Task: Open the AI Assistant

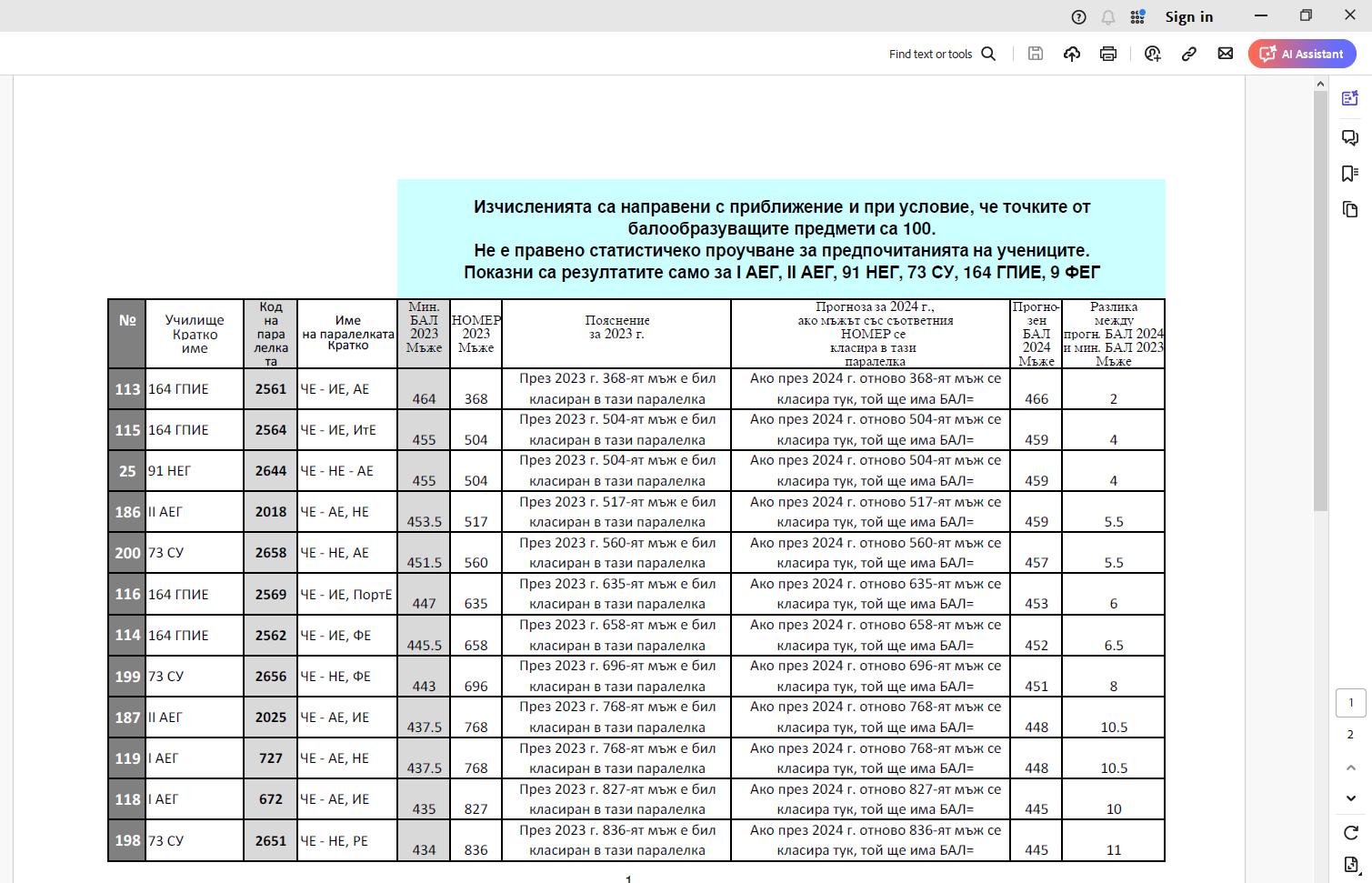Action: [x=1301, y=54]
